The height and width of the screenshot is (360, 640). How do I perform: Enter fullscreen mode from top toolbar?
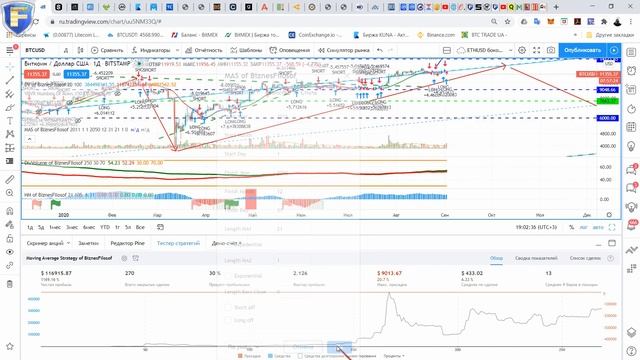click(536, 50)
